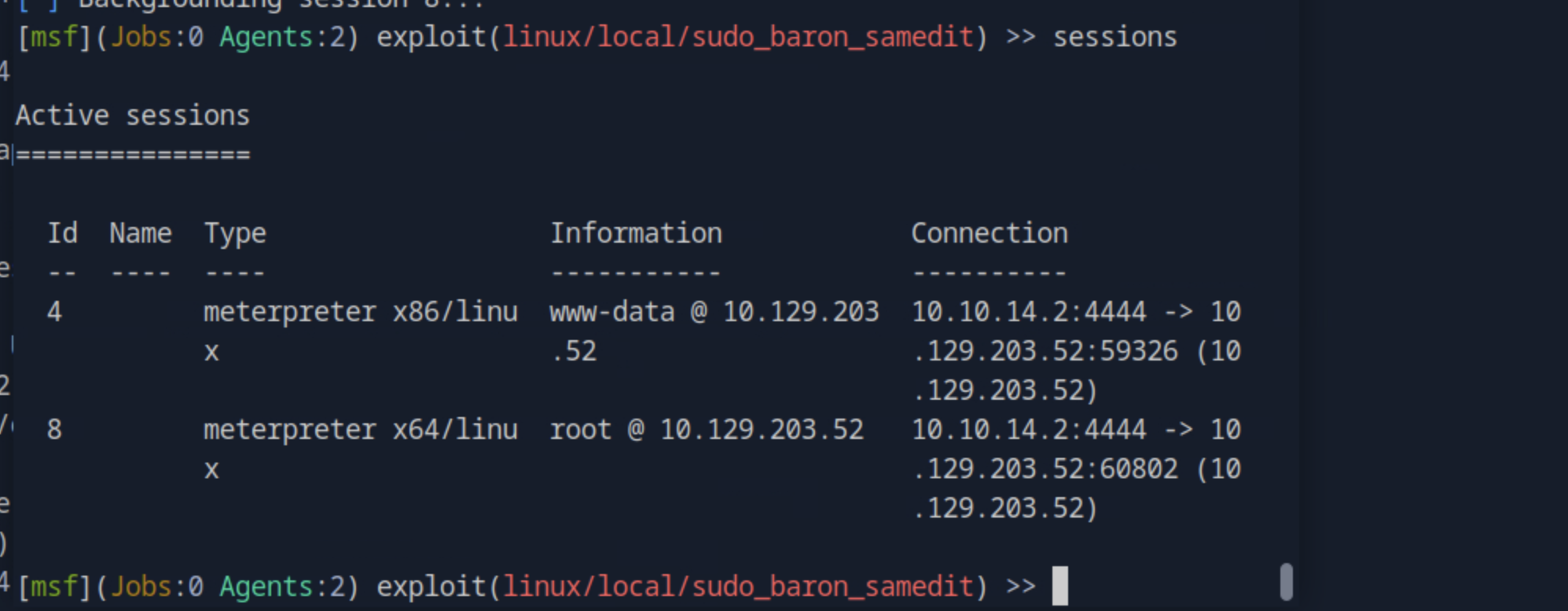Click the 'sessions' command text
Image resolution: width=1568 pixels, height=611 pixels.
pos(1115,37)
